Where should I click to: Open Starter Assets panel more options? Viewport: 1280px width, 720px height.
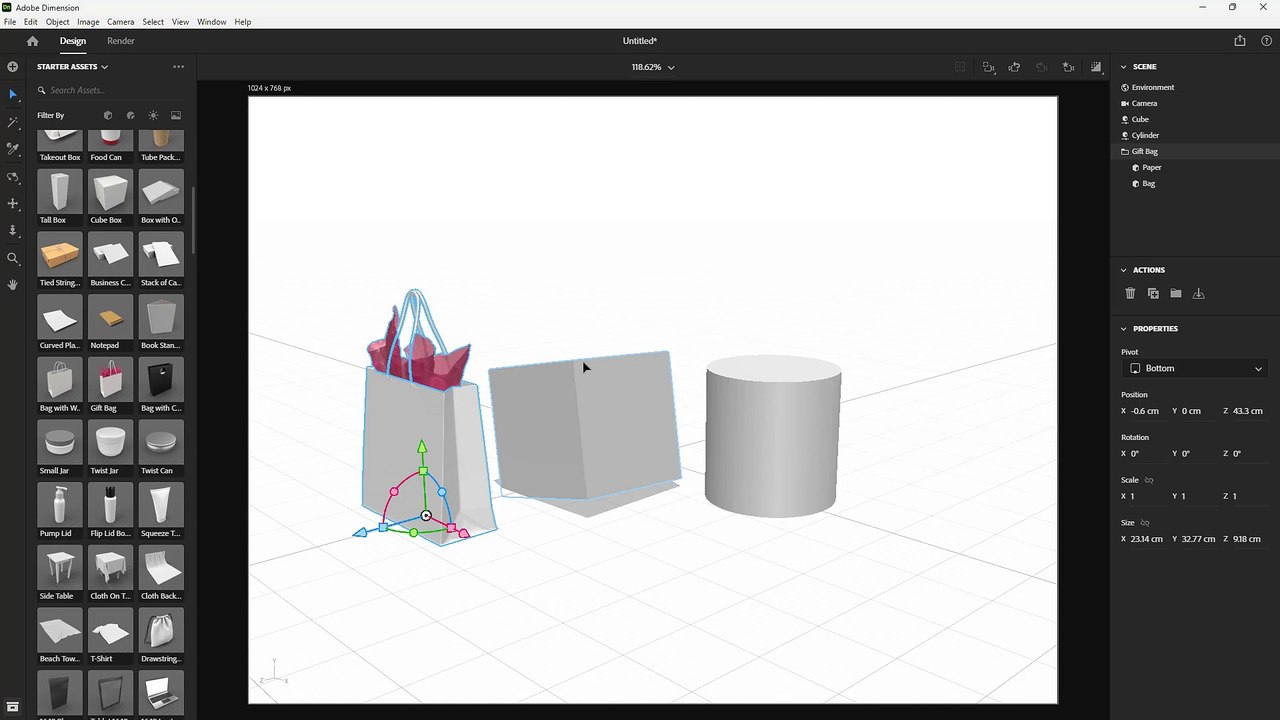pyautogui.click(x=178, y=67)
